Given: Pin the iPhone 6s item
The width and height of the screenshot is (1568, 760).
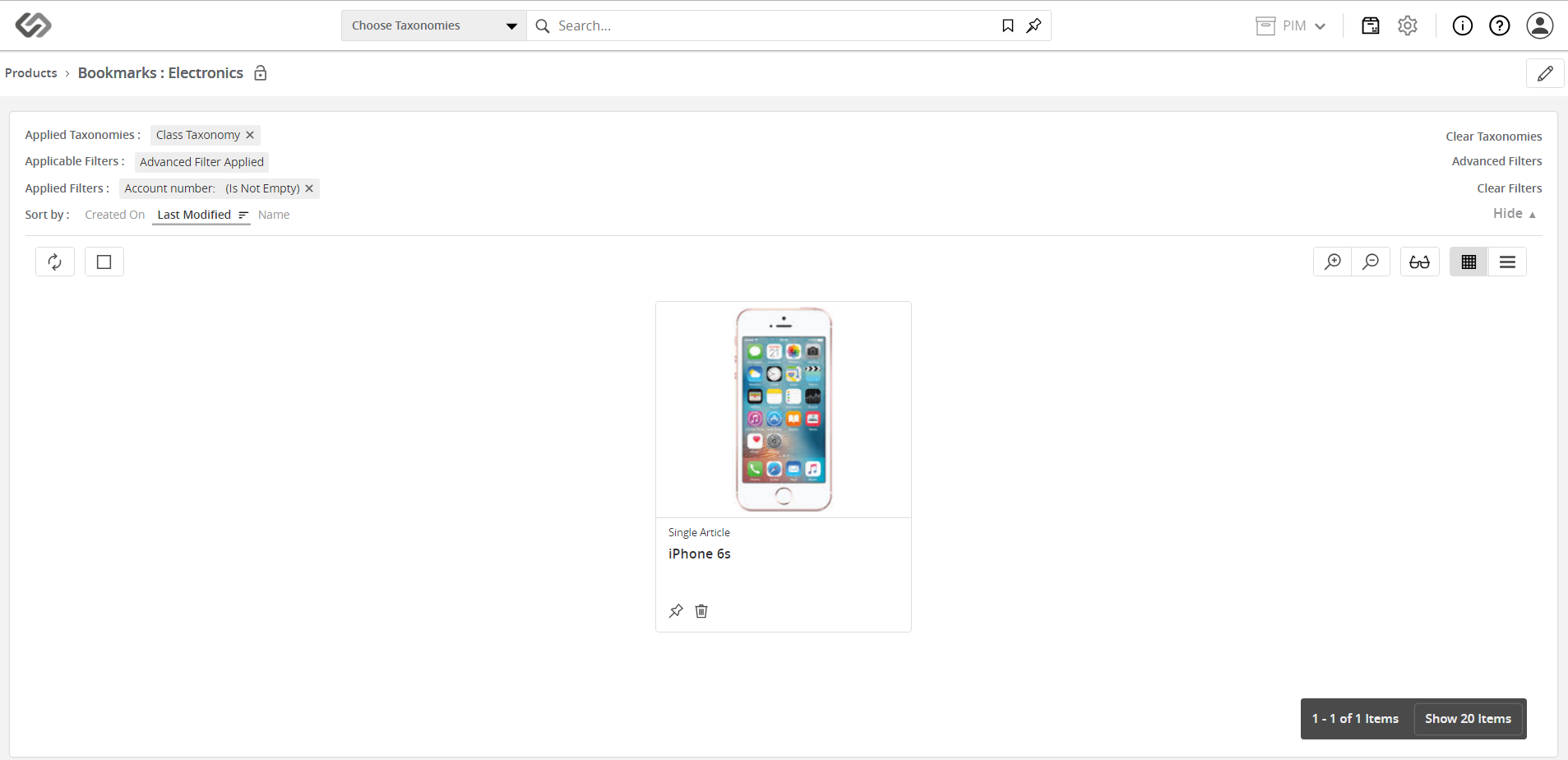Looking at the screenshot, I should pos(676,611).
